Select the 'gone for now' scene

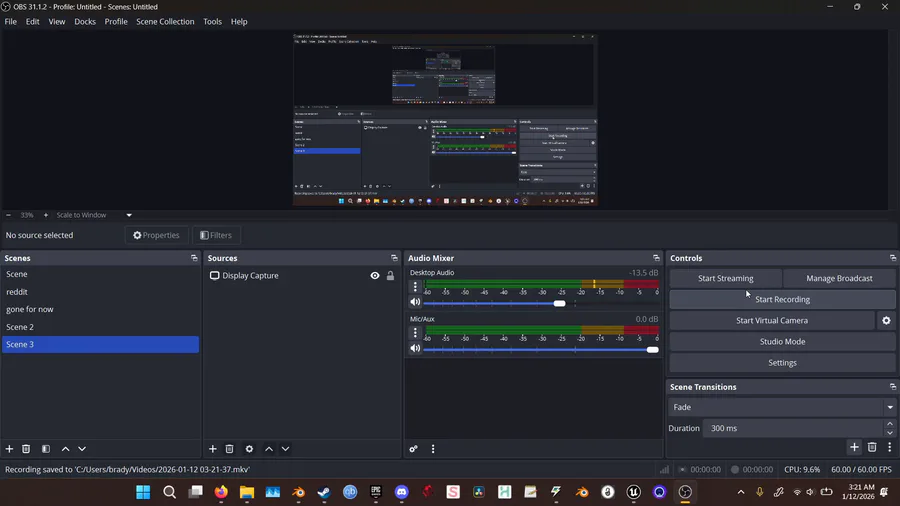coord(100,309)
